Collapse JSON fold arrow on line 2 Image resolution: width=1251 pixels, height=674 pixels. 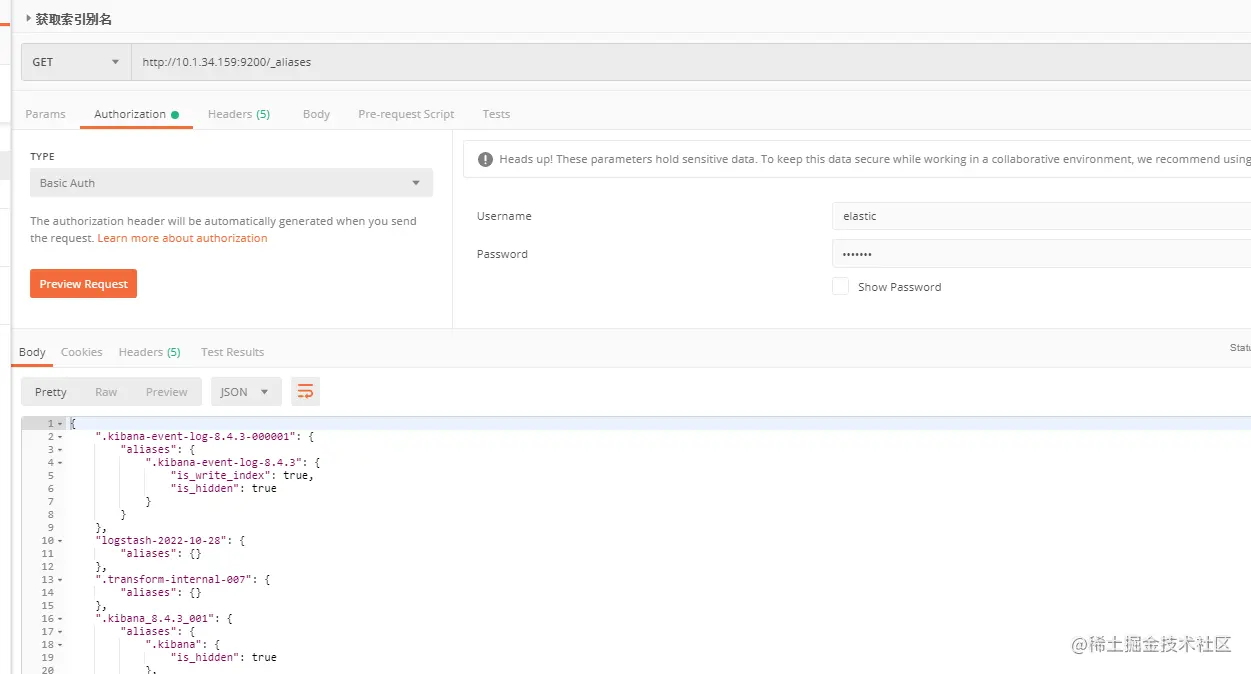coord(60,437)
